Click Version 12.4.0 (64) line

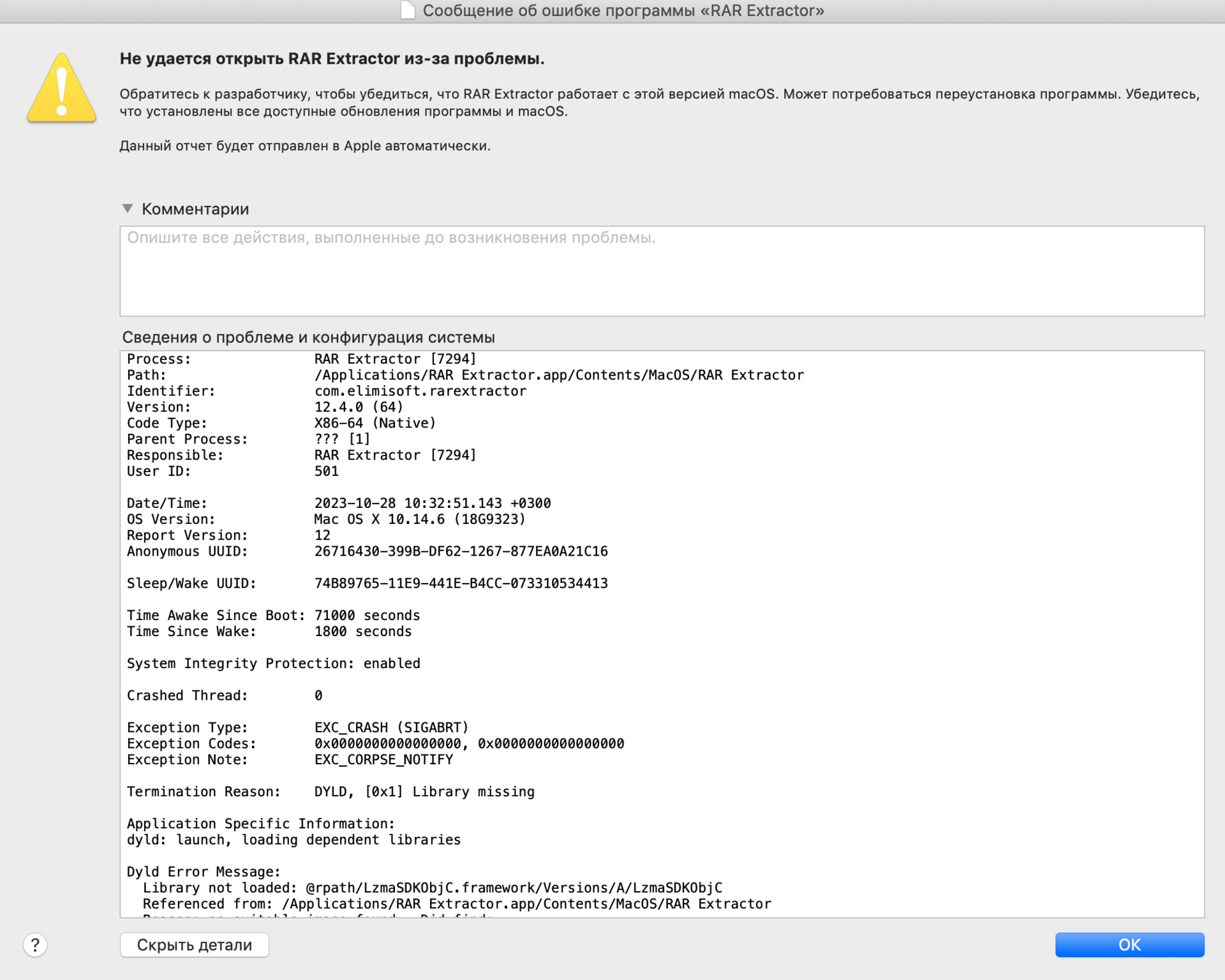265,407
